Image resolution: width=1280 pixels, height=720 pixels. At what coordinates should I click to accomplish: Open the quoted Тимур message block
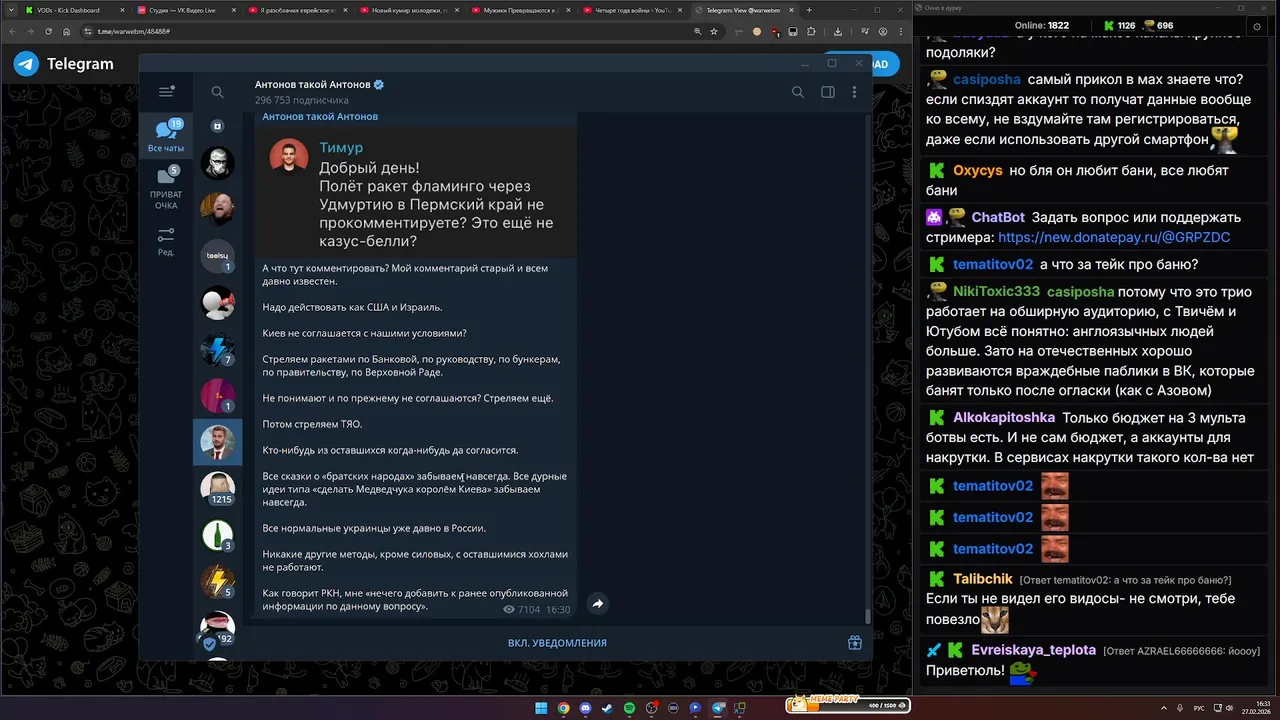416,194
